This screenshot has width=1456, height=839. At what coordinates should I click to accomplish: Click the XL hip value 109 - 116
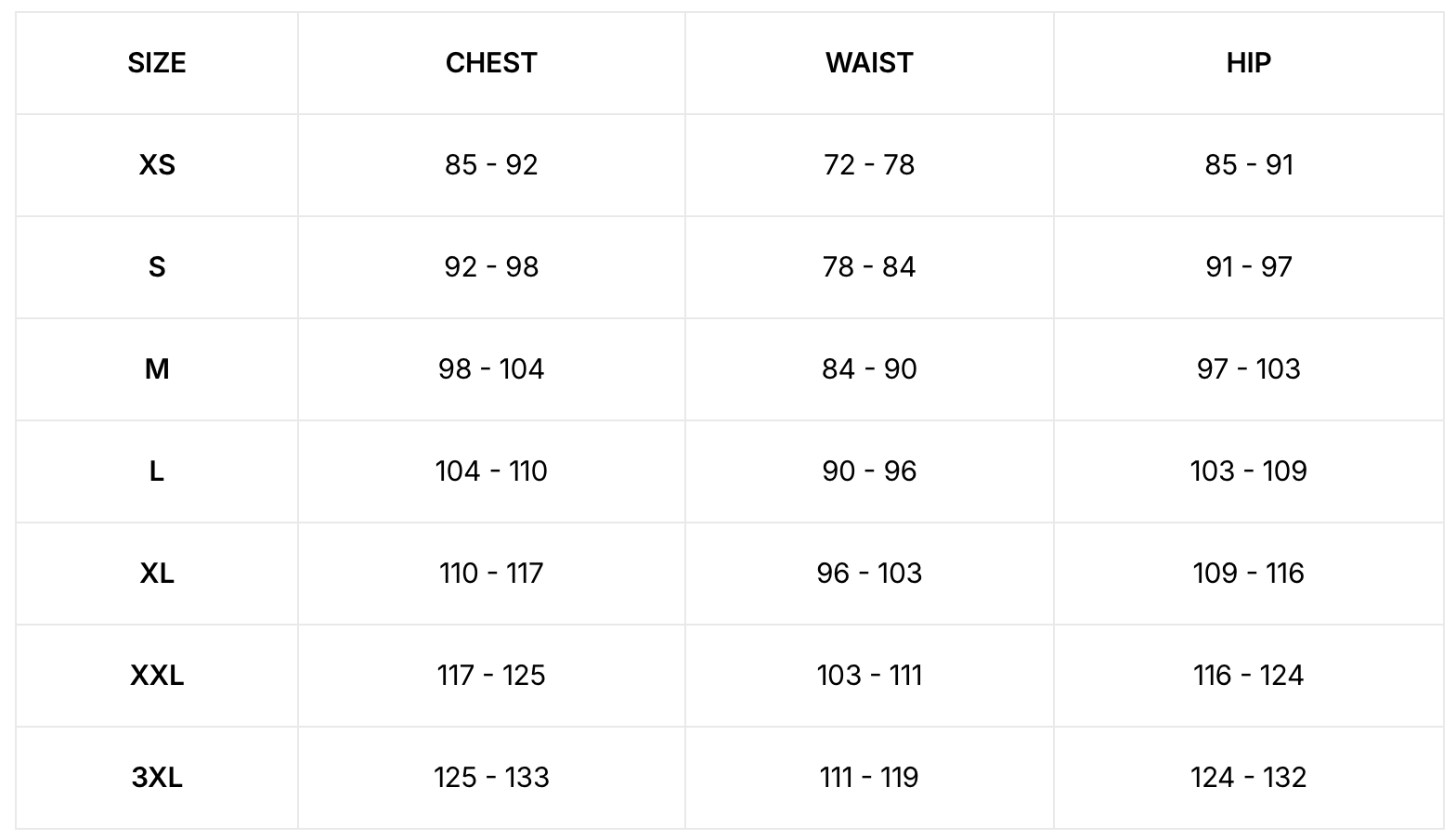click(x=1248, y=574)
